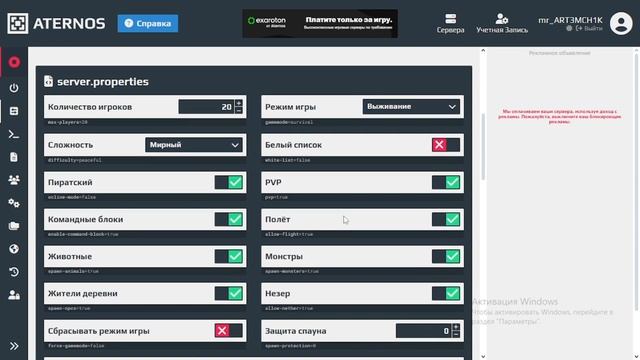Click the spawn-monsters=true property text
Image resolution: width=640 pixels, height=360 pixels.
(292, 271)
